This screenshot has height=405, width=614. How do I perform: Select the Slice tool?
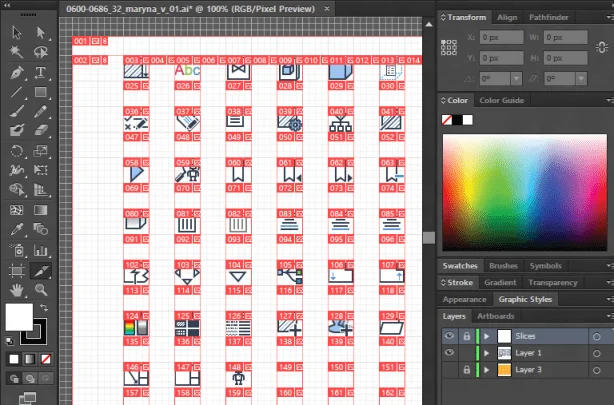[x=40, y=271]
